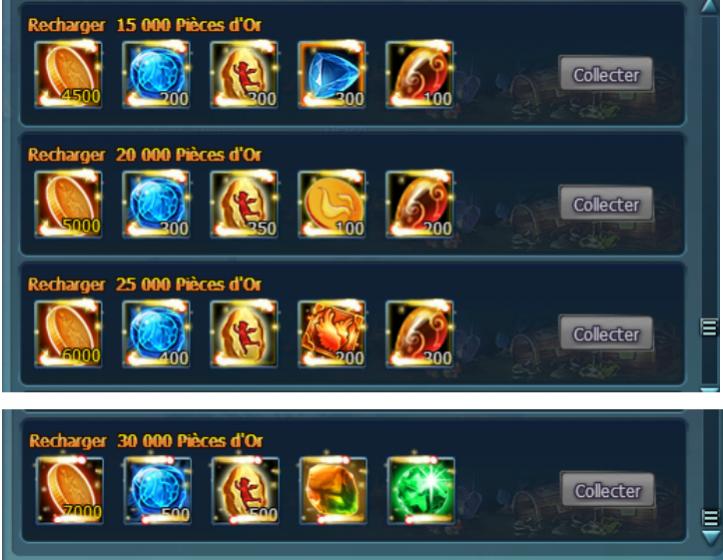Image resolution: width=723 pixels, height=560 pixels.
Task: Click the upper scrollbar grip handle
Action: coord(709,327)
